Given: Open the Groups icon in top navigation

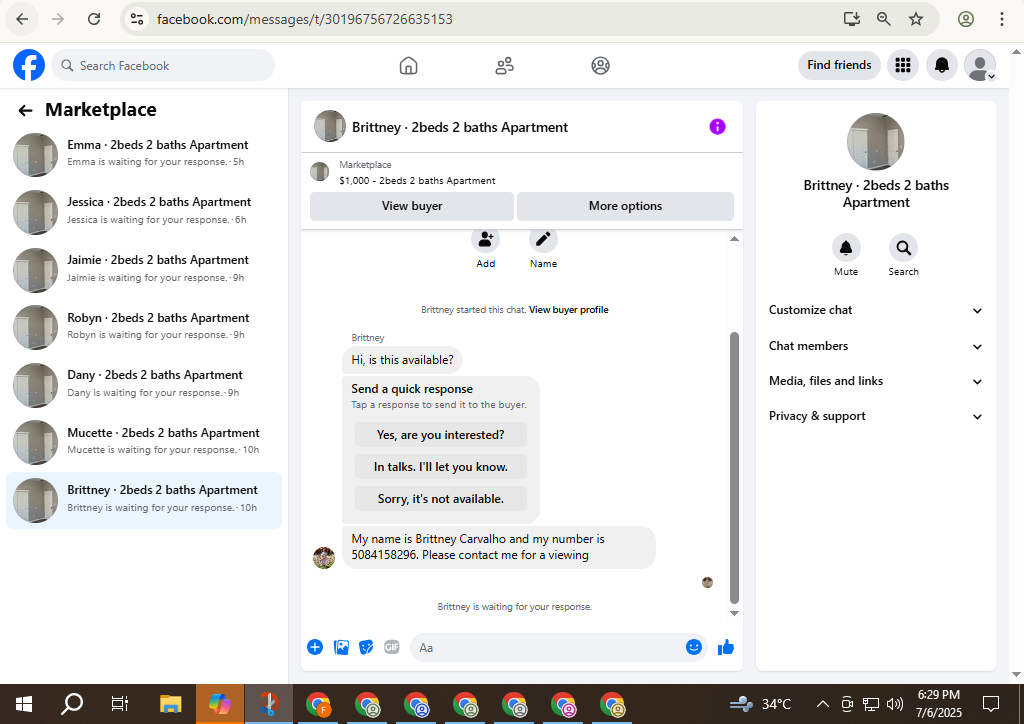Looking at the screenshot, I should click(600, 65).
